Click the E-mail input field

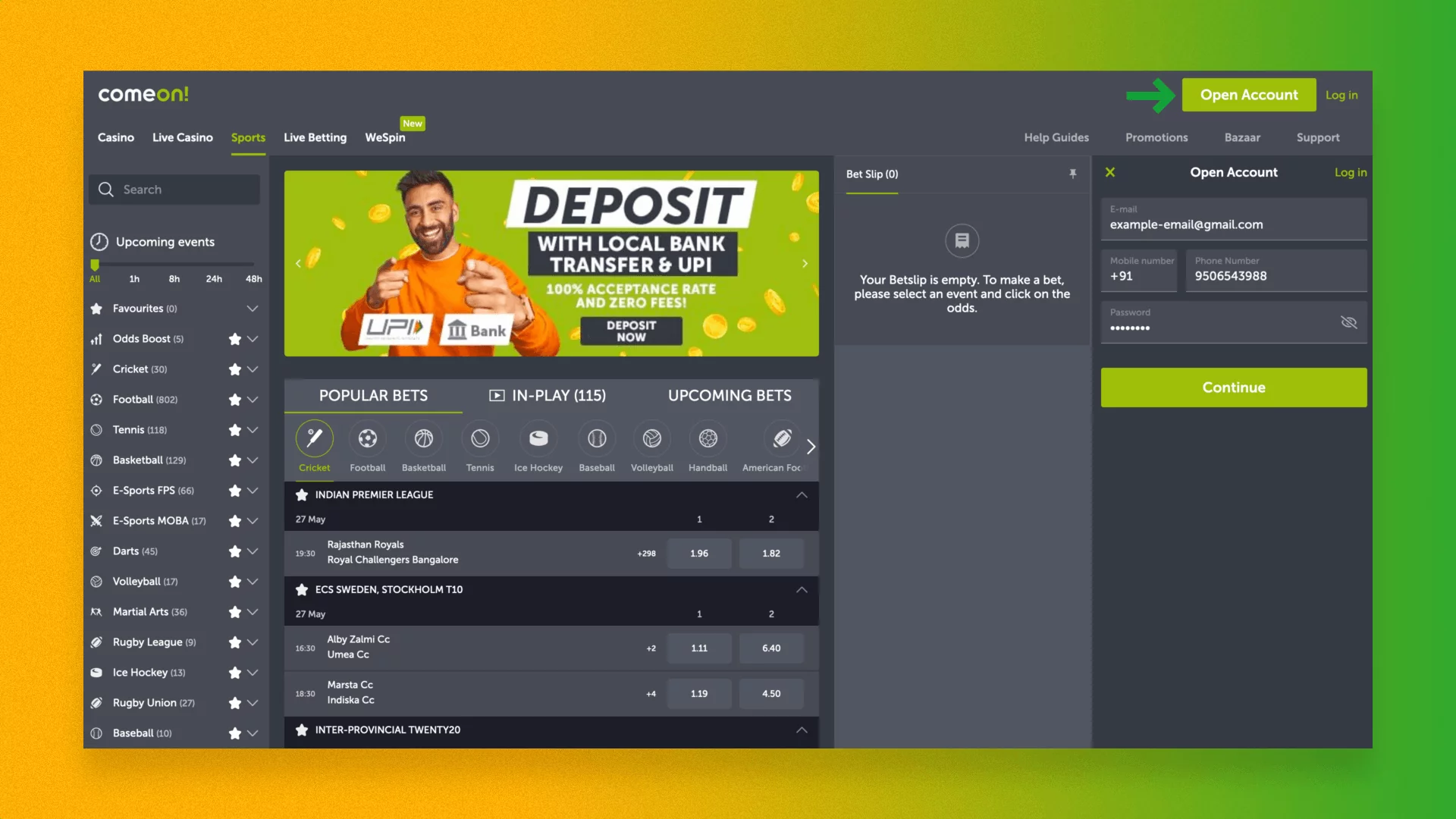point(1234,219)
